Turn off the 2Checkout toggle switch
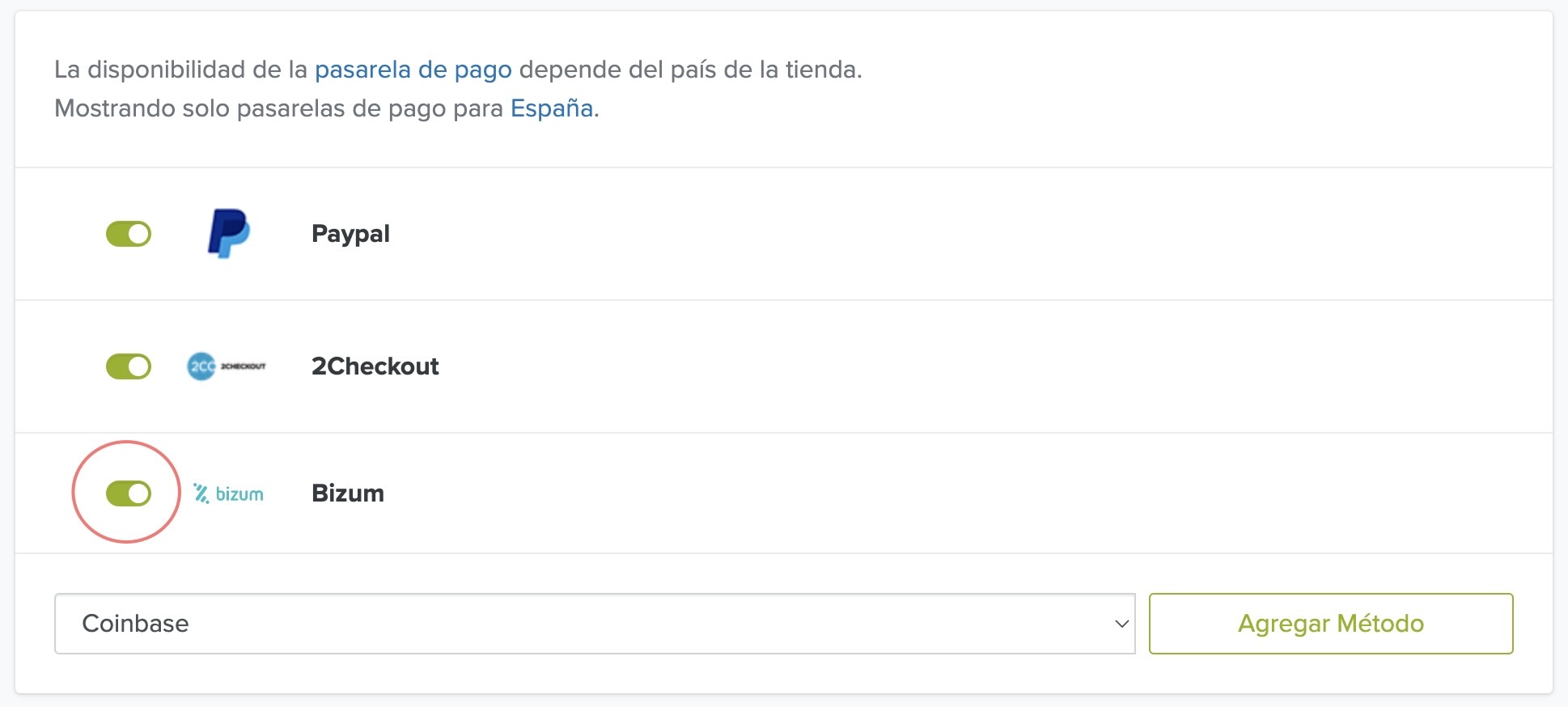Viewport: 1568px width, 707px height. (129, 366)
